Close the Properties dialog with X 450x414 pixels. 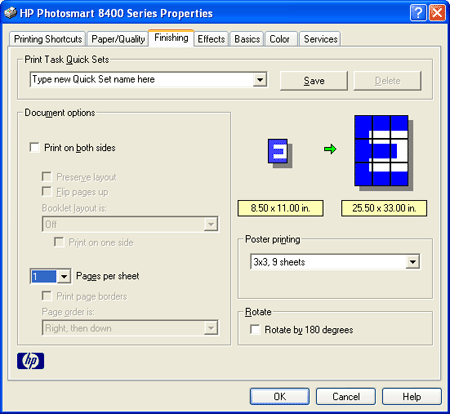(x=437, y=13)
